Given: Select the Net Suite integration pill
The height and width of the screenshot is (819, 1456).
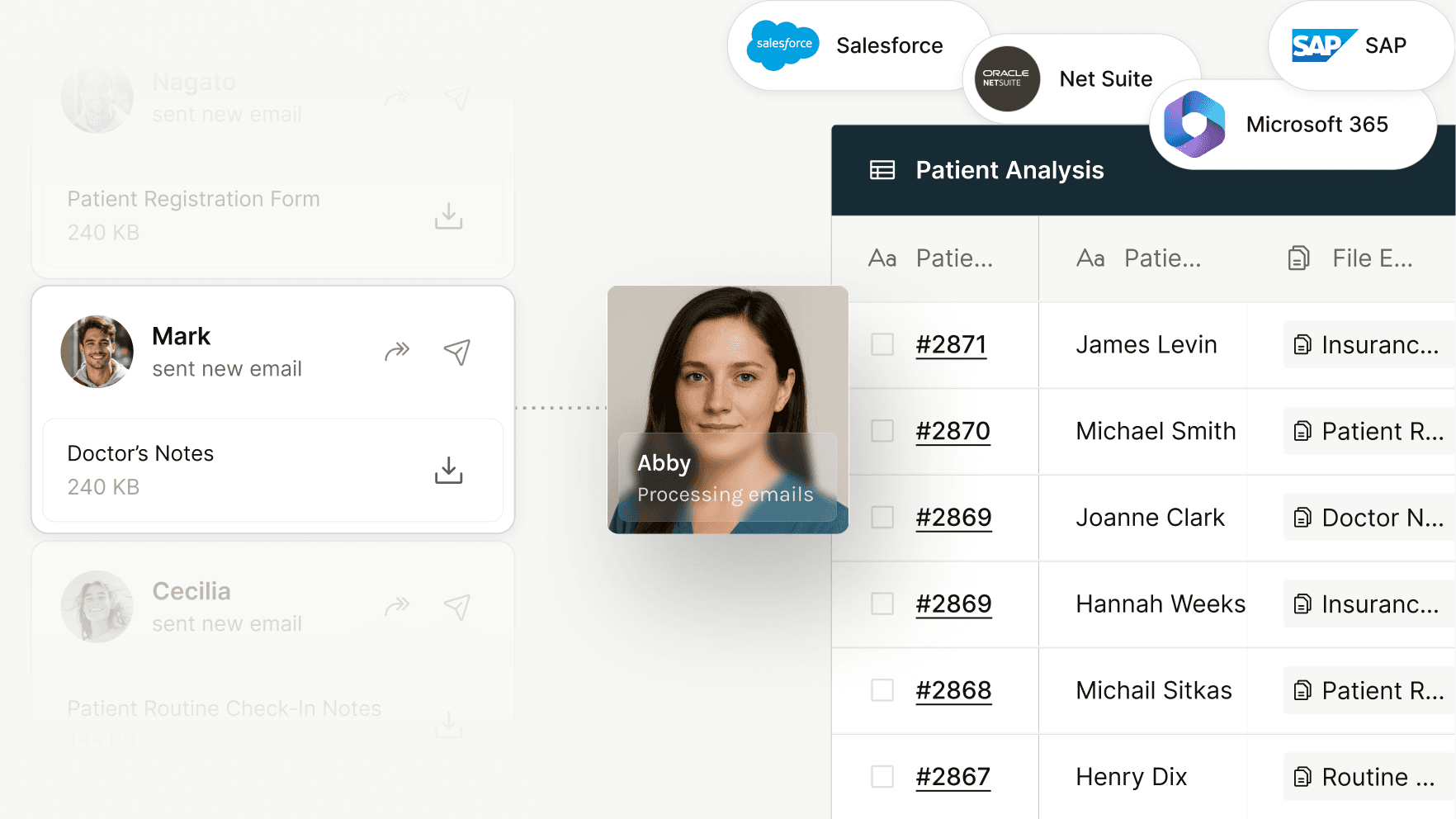Looking at the screenshot, I should pyautogui.click(x=1081, y=78).
